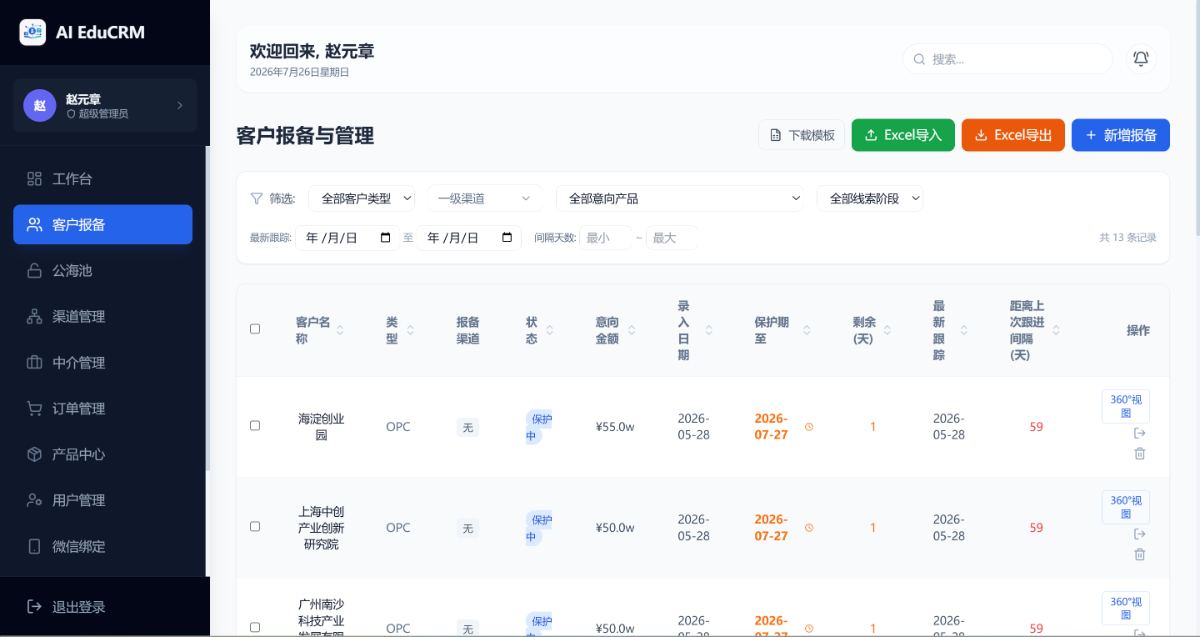
Task: Check the 广州南沙科技产业 row checkbox
Action: [255, 627]
